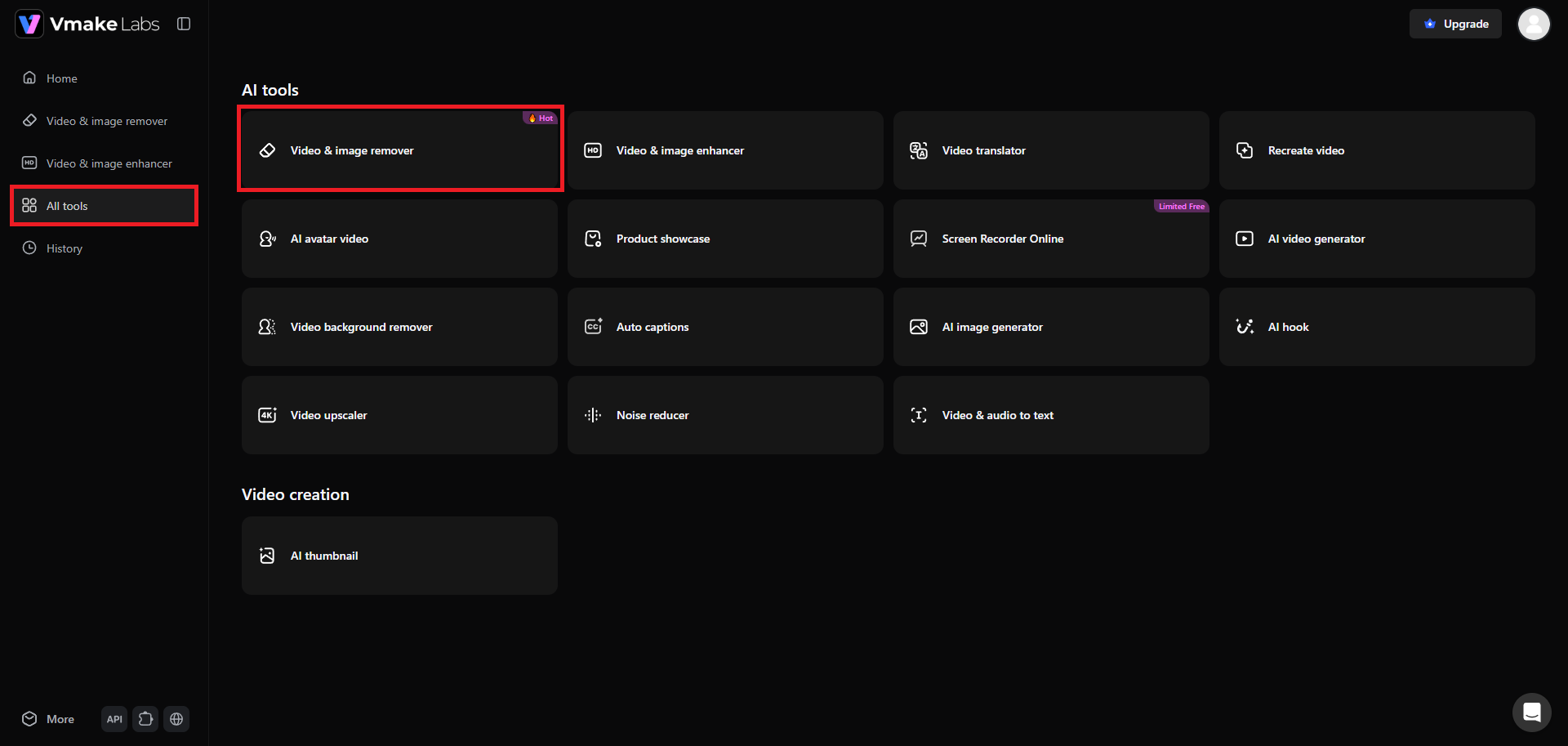Open the Product showcase tool
This screenshot has width=1568, height=746.
pos(725,239)
